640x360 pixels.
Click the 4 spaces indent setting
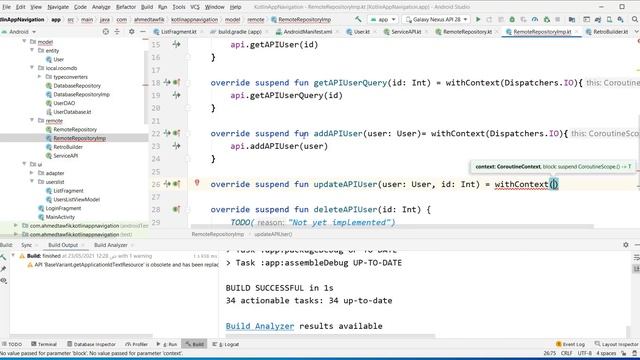[606, 353]
